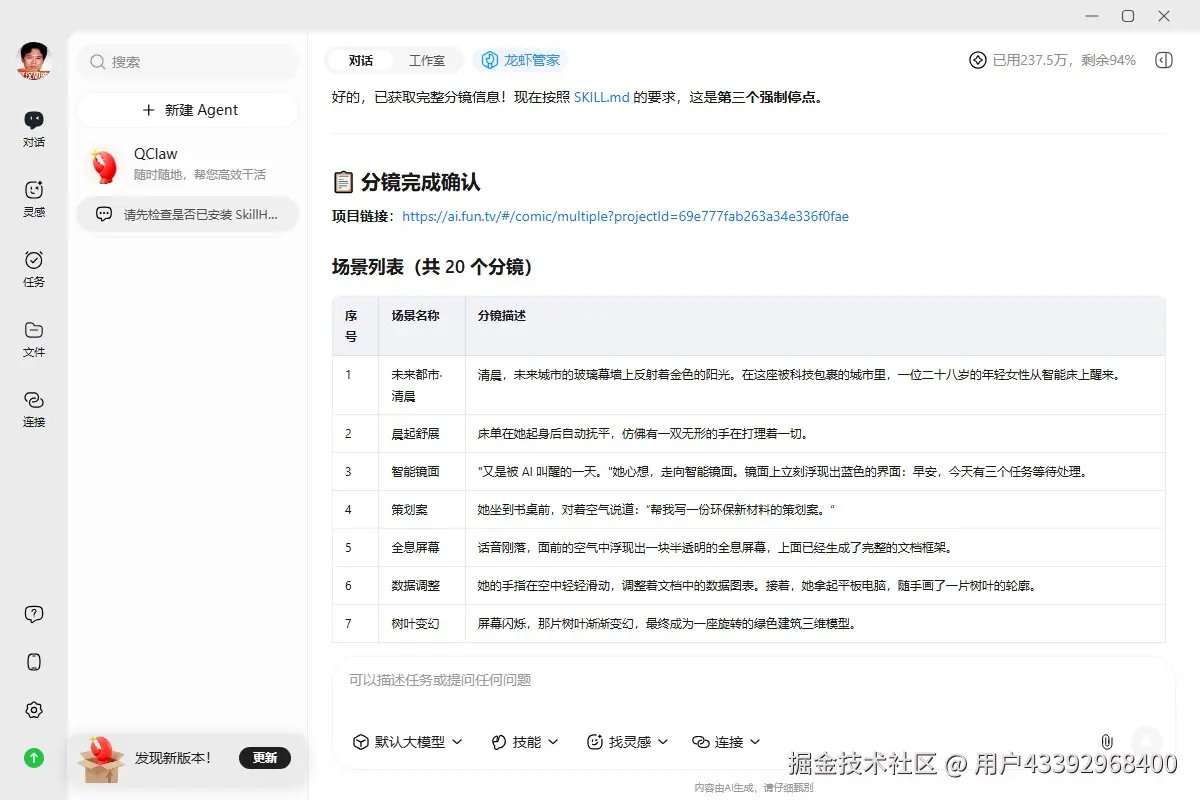Screen dimensions: 1200x800
Task: Open the 灵感 panel in the sidebar
Action: [34, 198]
